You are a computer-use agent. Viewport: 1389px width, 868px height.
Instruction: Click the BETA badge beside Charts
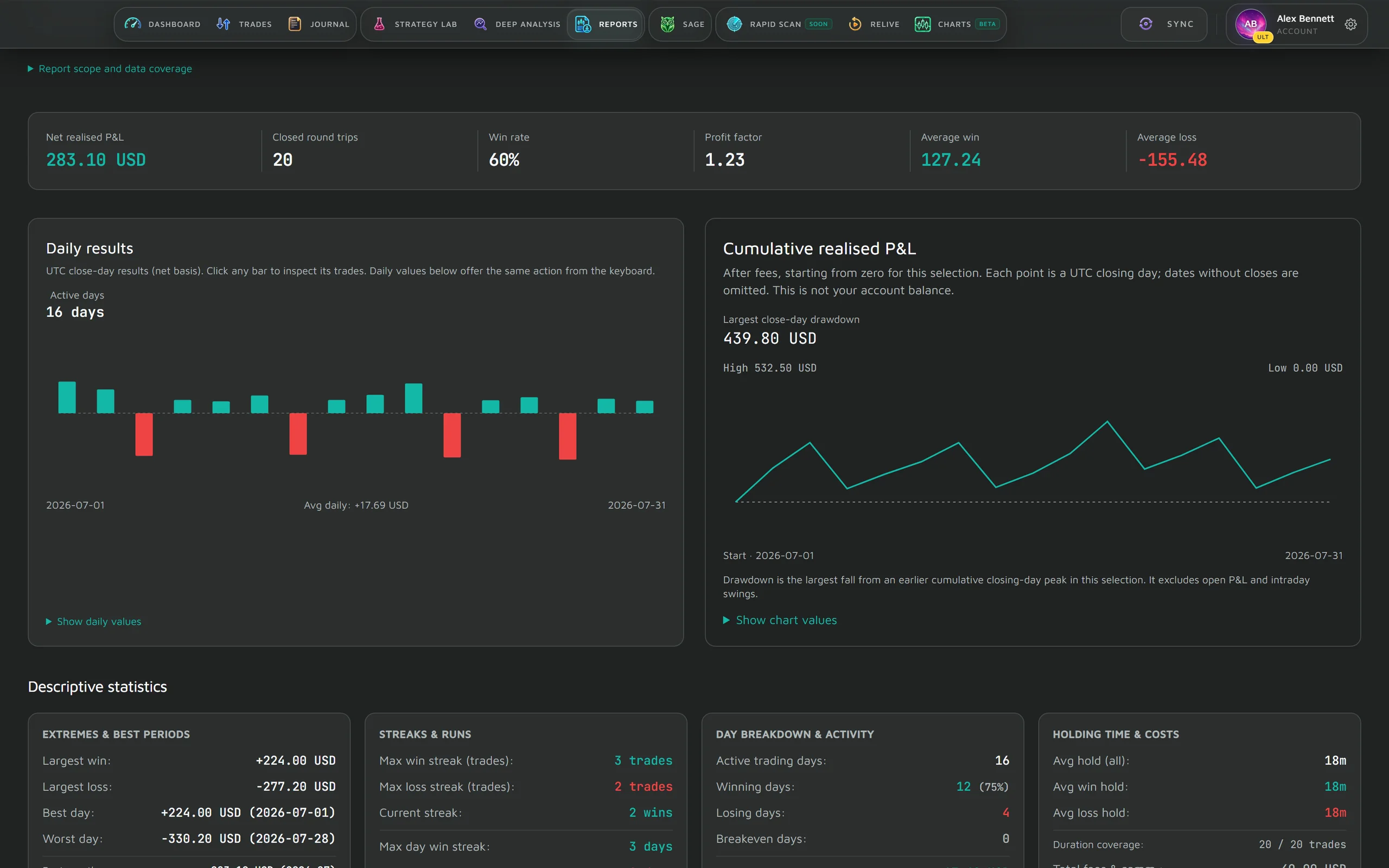pos(987,24)
